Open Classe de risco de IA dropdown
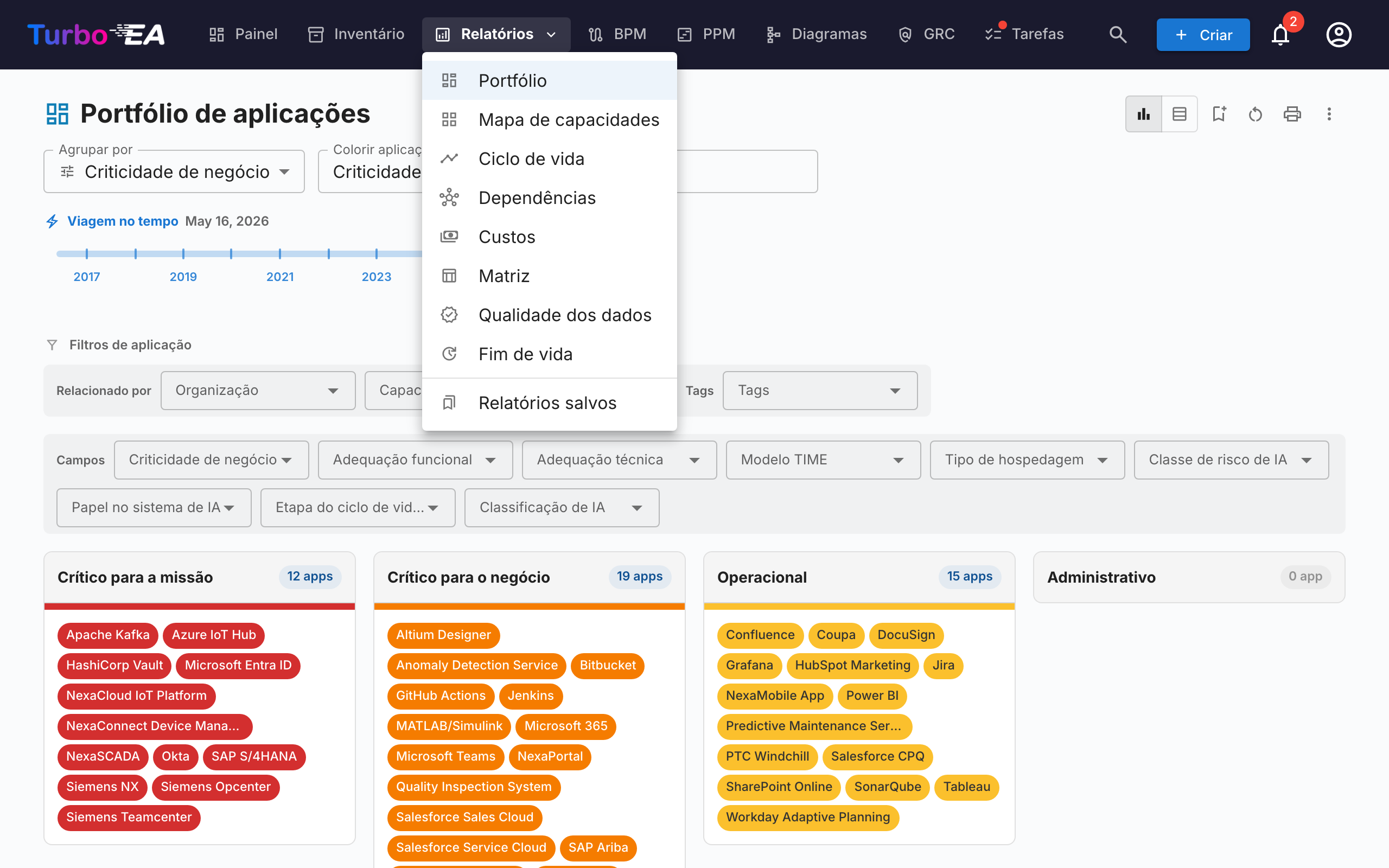 click(1232, 460)
